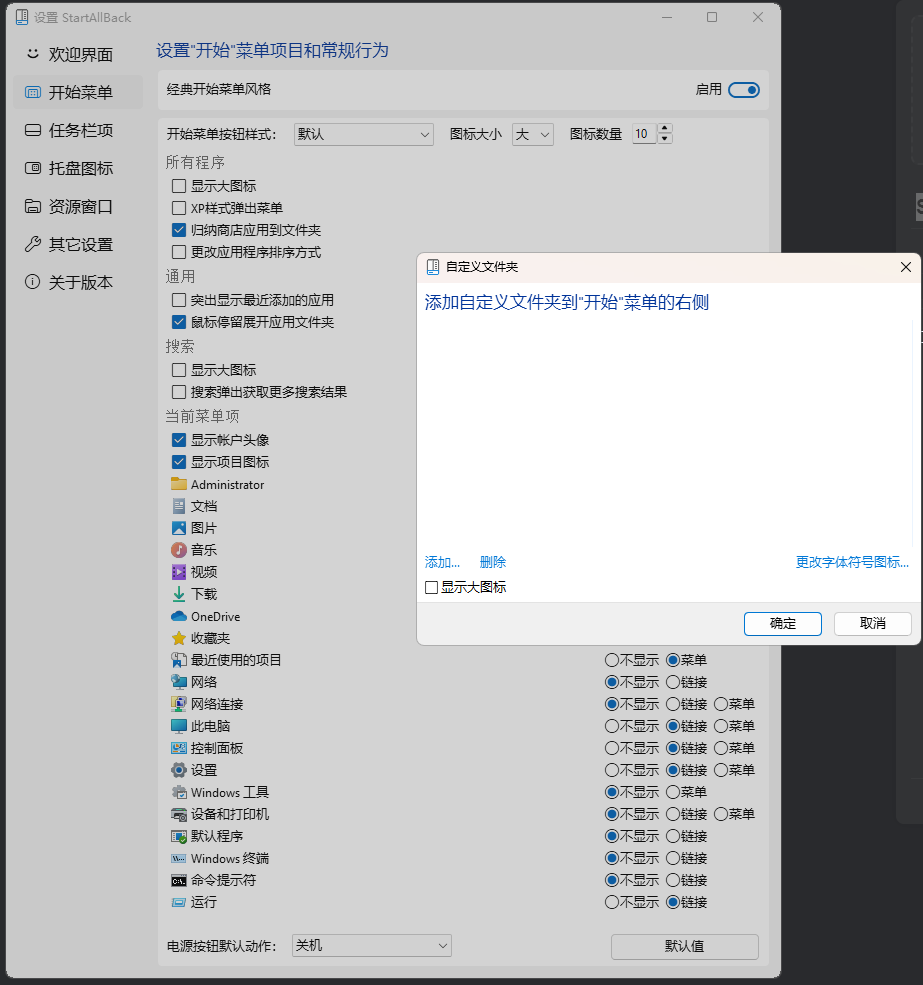The image size is (923, 985).
Task: Click the 运行 icon
Action: click(179, 902)
